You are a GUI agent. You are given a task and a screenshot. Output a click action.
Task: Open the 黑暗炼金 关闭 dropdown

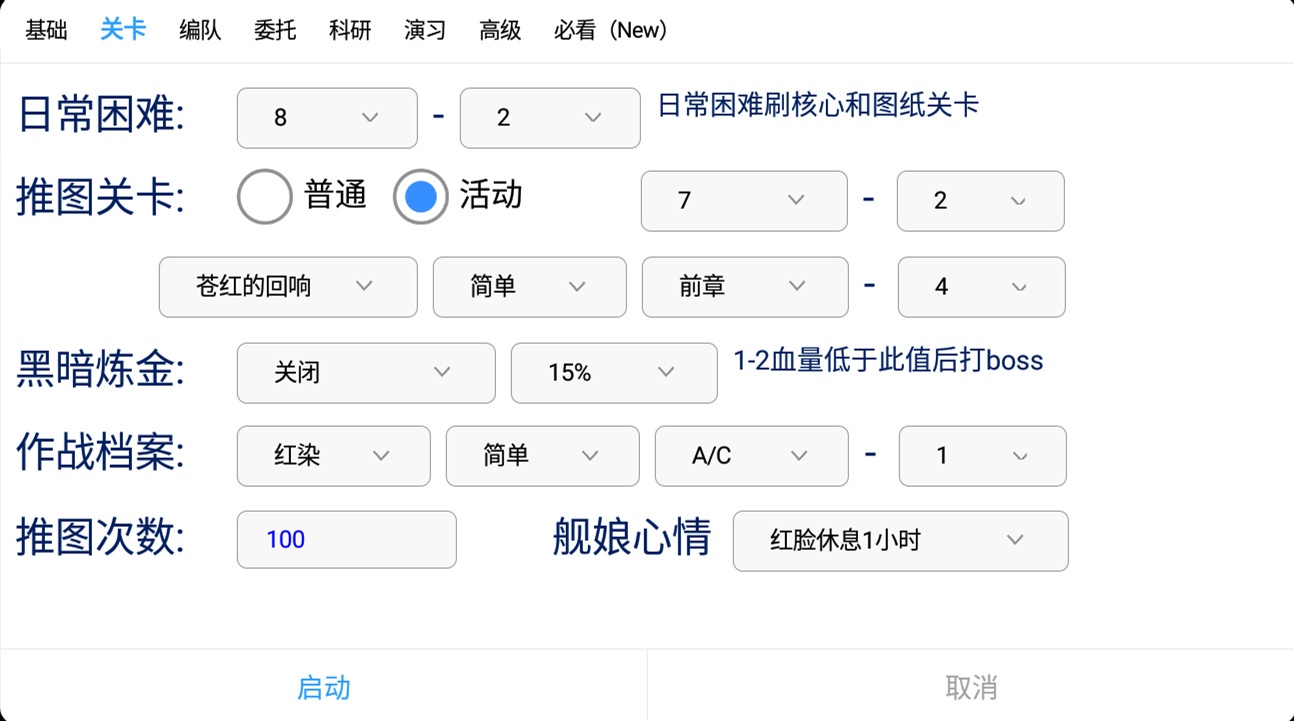pos(365,373)
